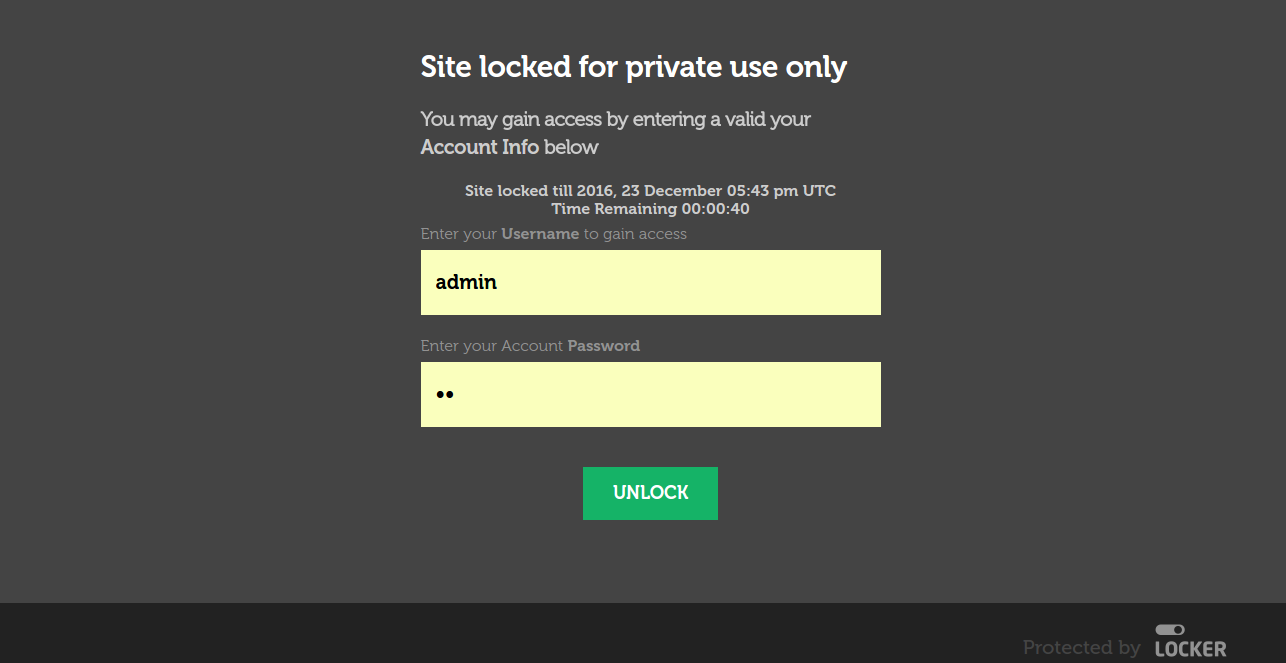
Task: Focus the Username input field
Action: click(x=651, y=282)
